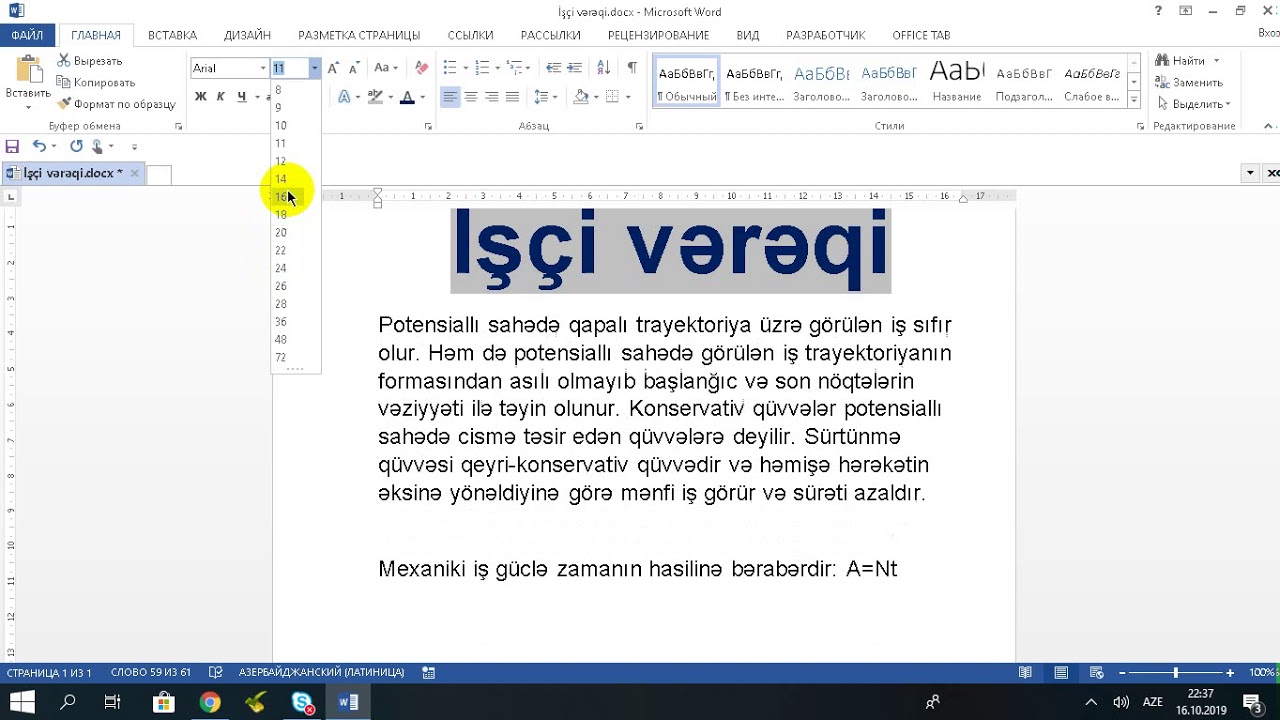Toggle justify alignment
Viewport: 1280px width, 720px height.
pos(512,97)
